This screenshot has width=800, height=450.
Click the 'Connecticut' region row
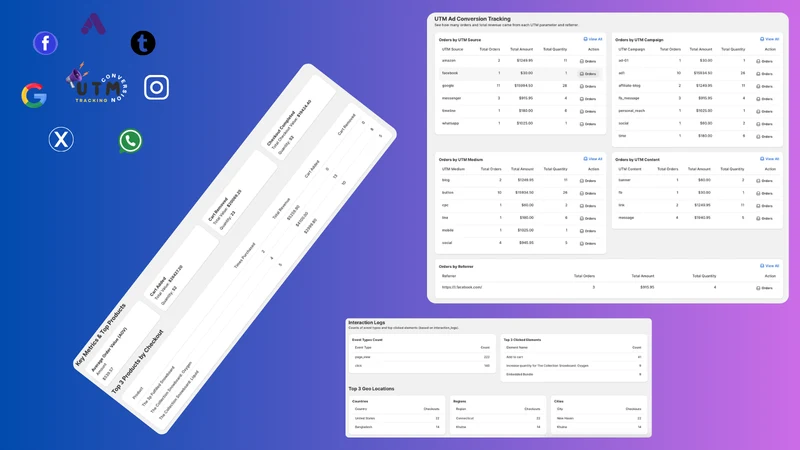497,418
